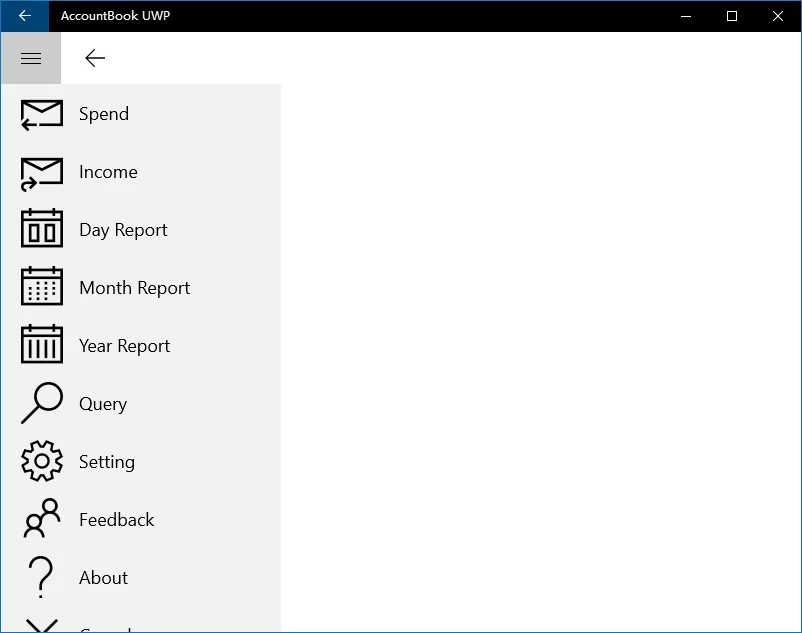The width and height of the screenshot is (802, 633).
Task: Click the About question mark icon
Action: (x=41, y=577)
